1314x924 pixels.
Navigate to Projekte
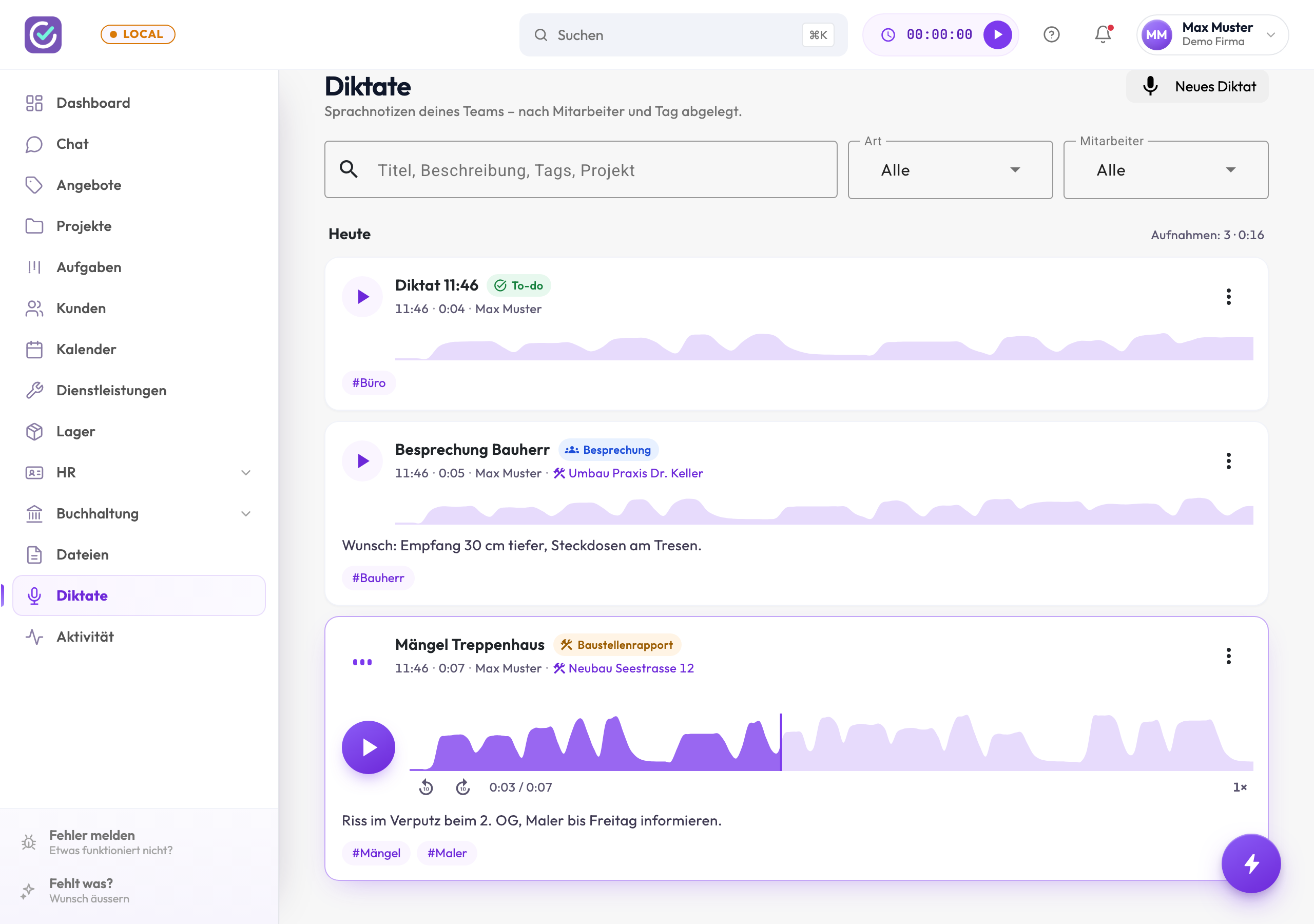139,226
